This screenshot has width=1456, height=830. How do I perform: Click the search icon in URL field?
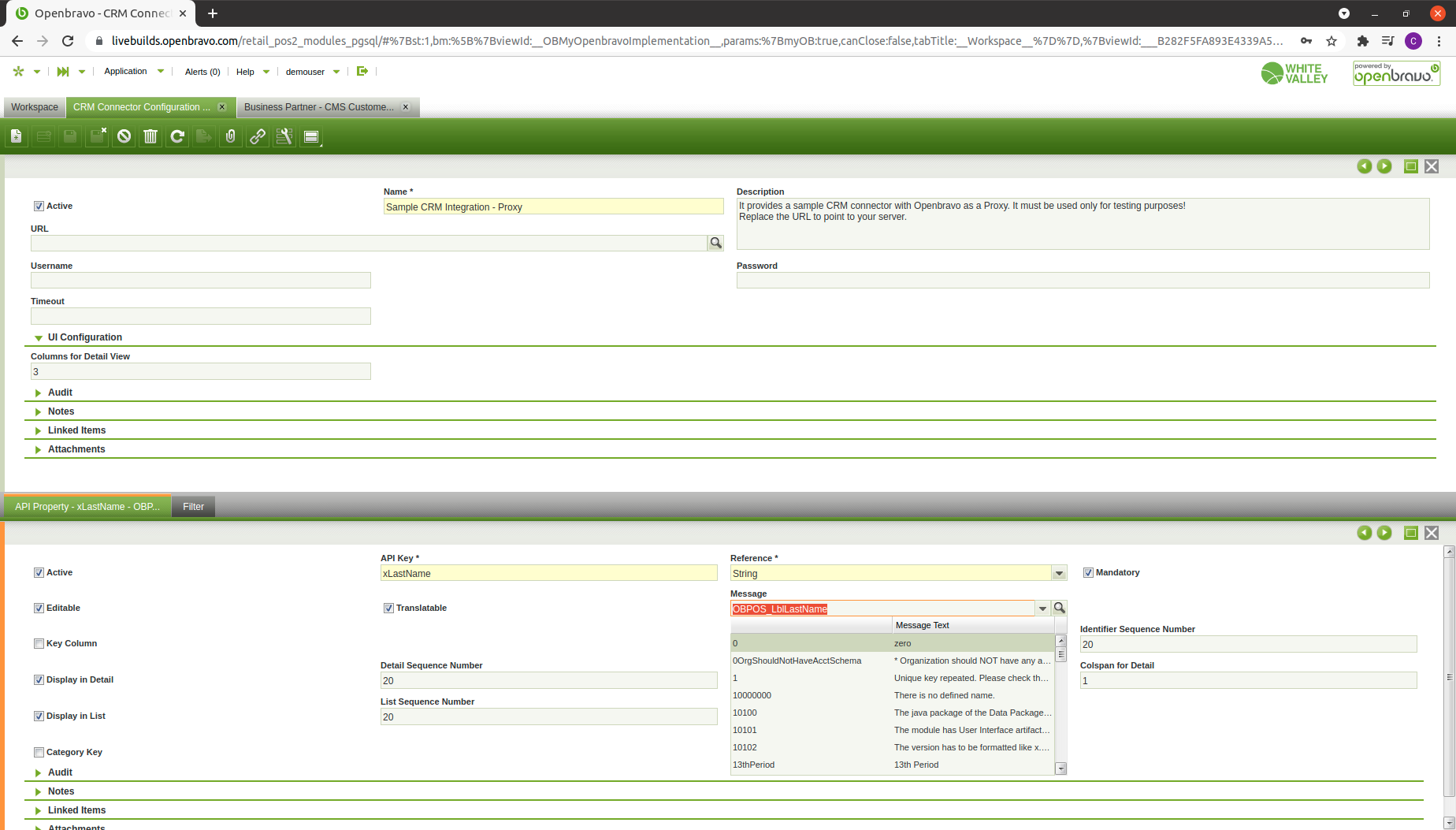tap(715, 243)
